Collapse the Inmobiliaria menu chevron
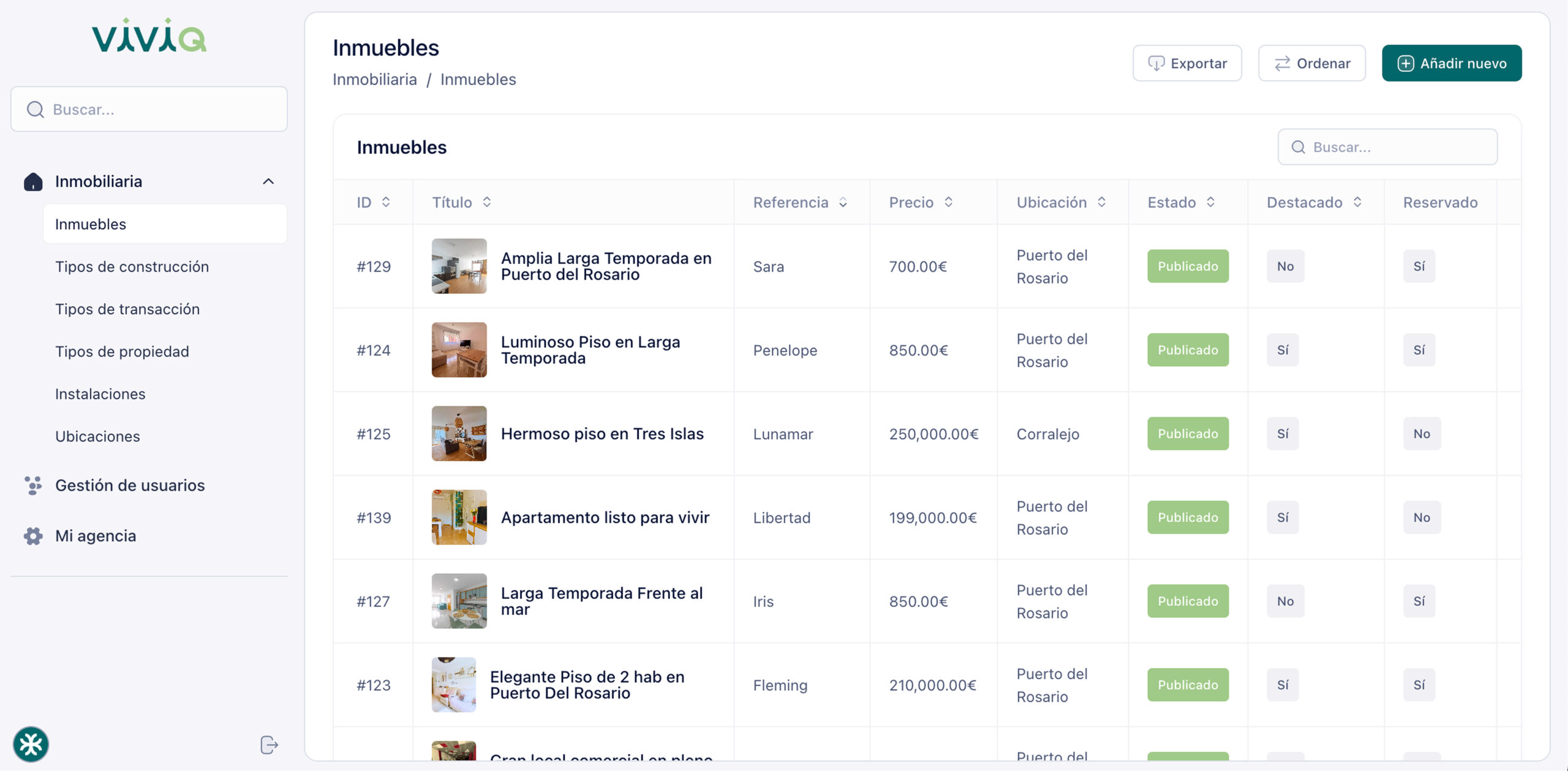This screenshot has width=1568, height=771. 268,181
